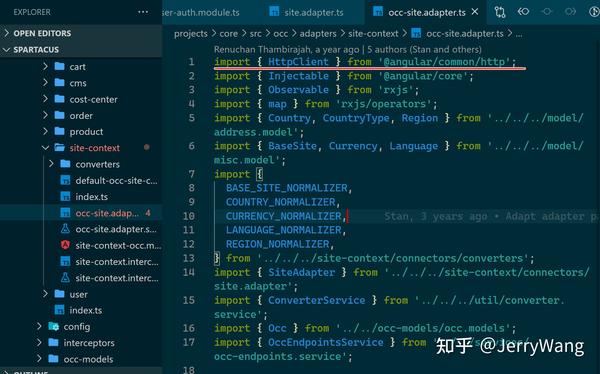This screenshot has height=374, width=600.
Task: Click the Injectable identifier on line 2
Action: tap(298, 76)
